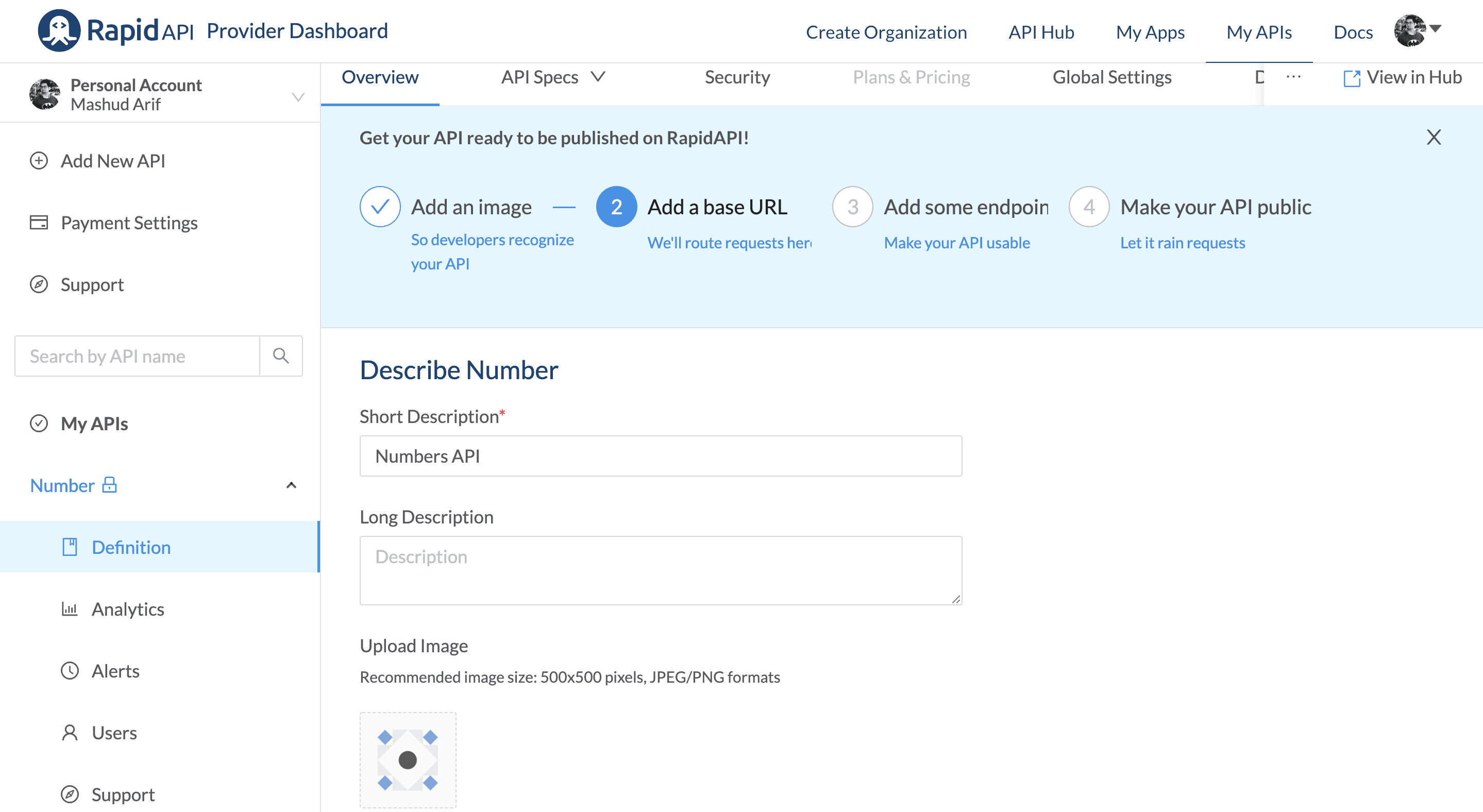The image size is (1483, 812).
Task: Open the API Specs tab
Action: pyautogui.click(x=540, y=77)
